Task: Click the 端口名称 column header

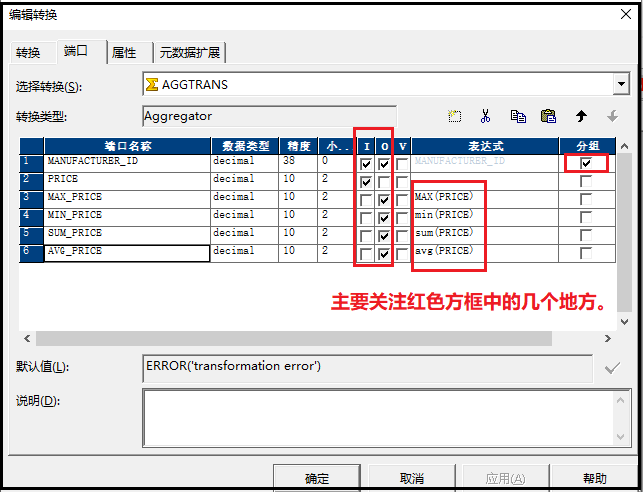Action: point(127,146)
